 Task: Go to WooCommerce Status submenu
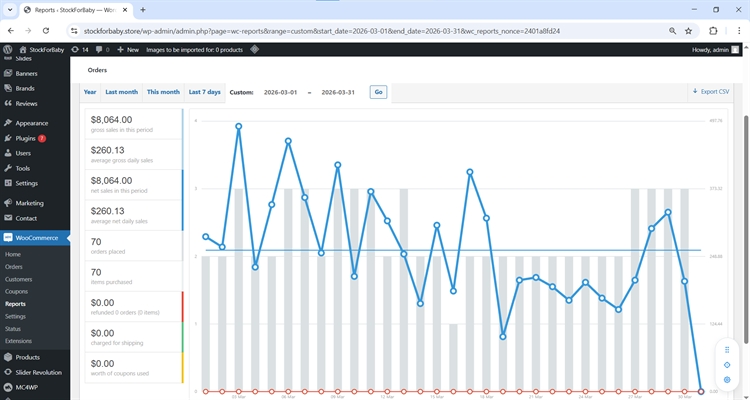(x=13, y=329)
